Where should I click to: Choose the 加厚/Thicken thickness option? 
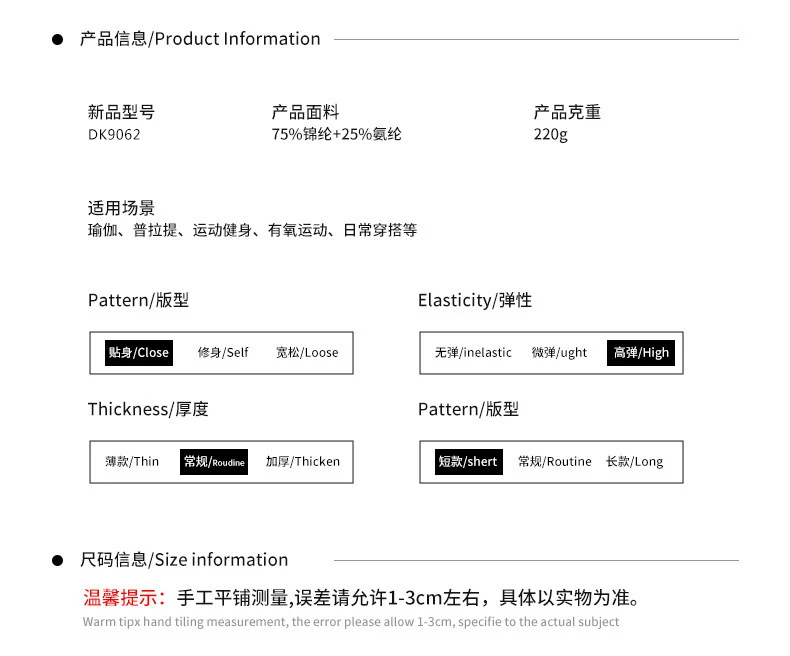click(x=302, y=461)
